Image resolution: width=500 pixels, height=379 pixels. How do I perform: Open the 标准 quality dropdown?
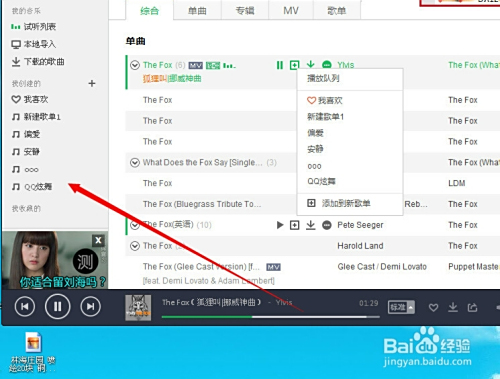[x=401, y=307]
